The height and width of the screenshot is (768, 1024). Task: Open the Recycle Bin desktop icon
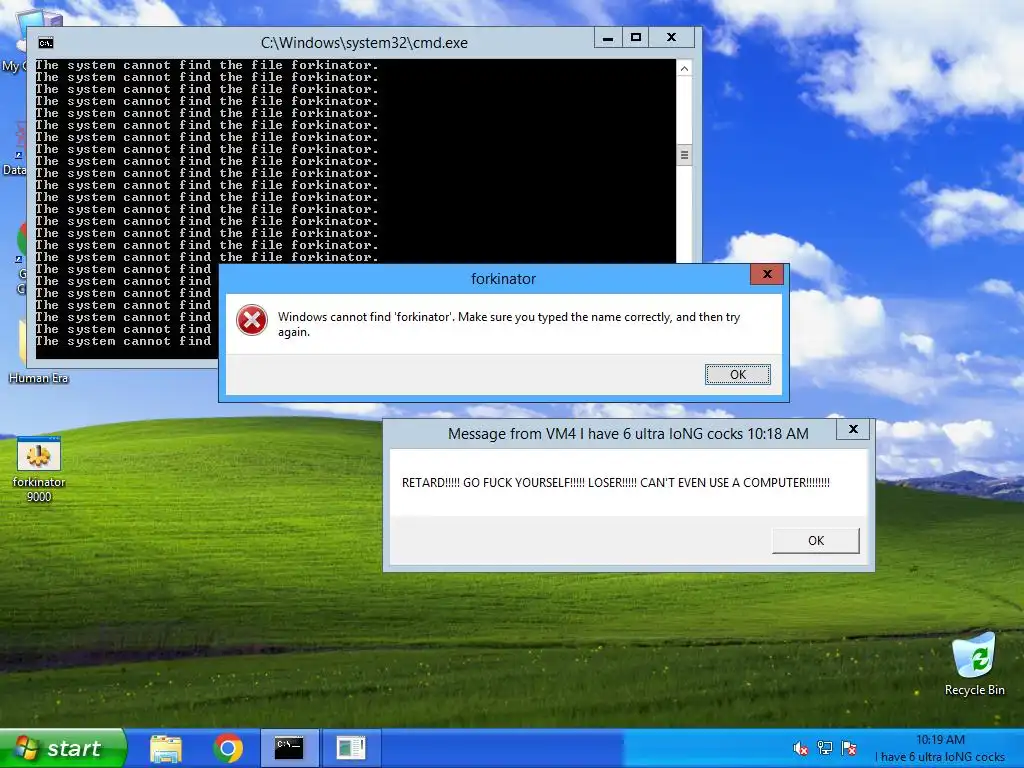[x=974, y=664]
